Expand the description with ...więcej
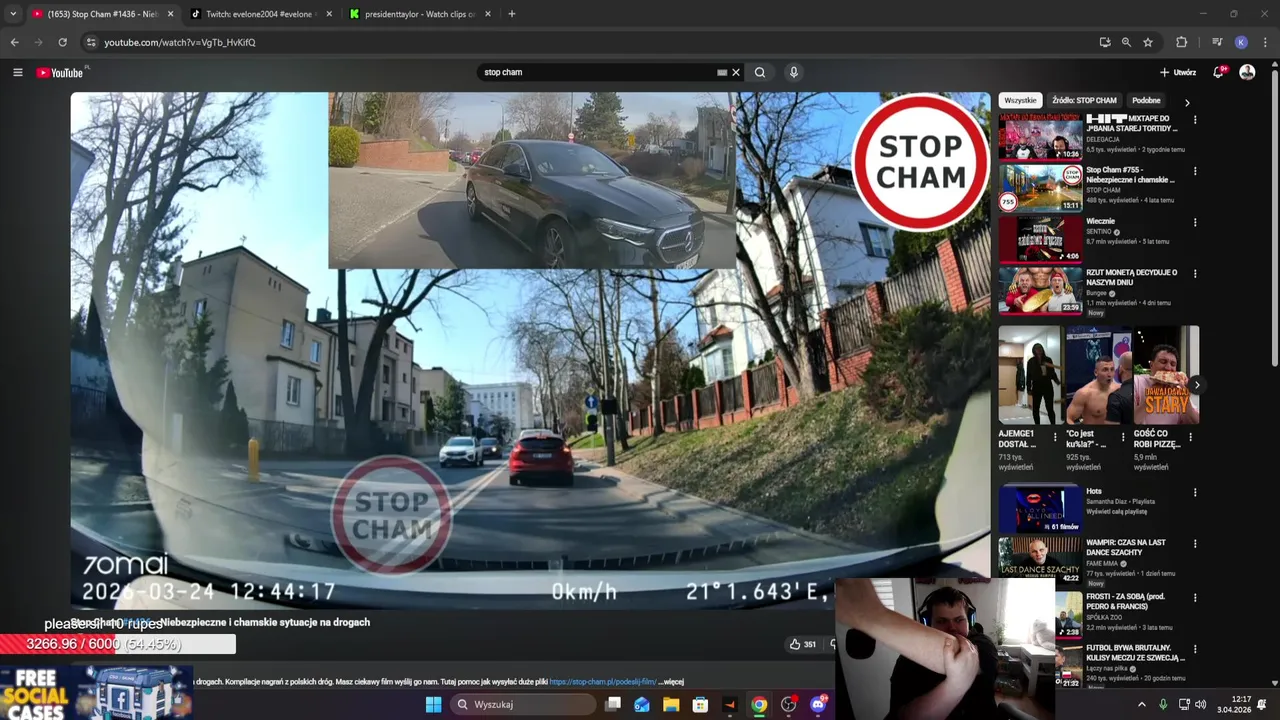 point(672,682)
